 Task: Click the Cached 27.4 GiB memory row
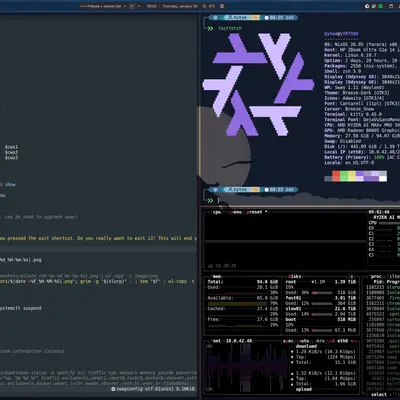pos(243,309)
